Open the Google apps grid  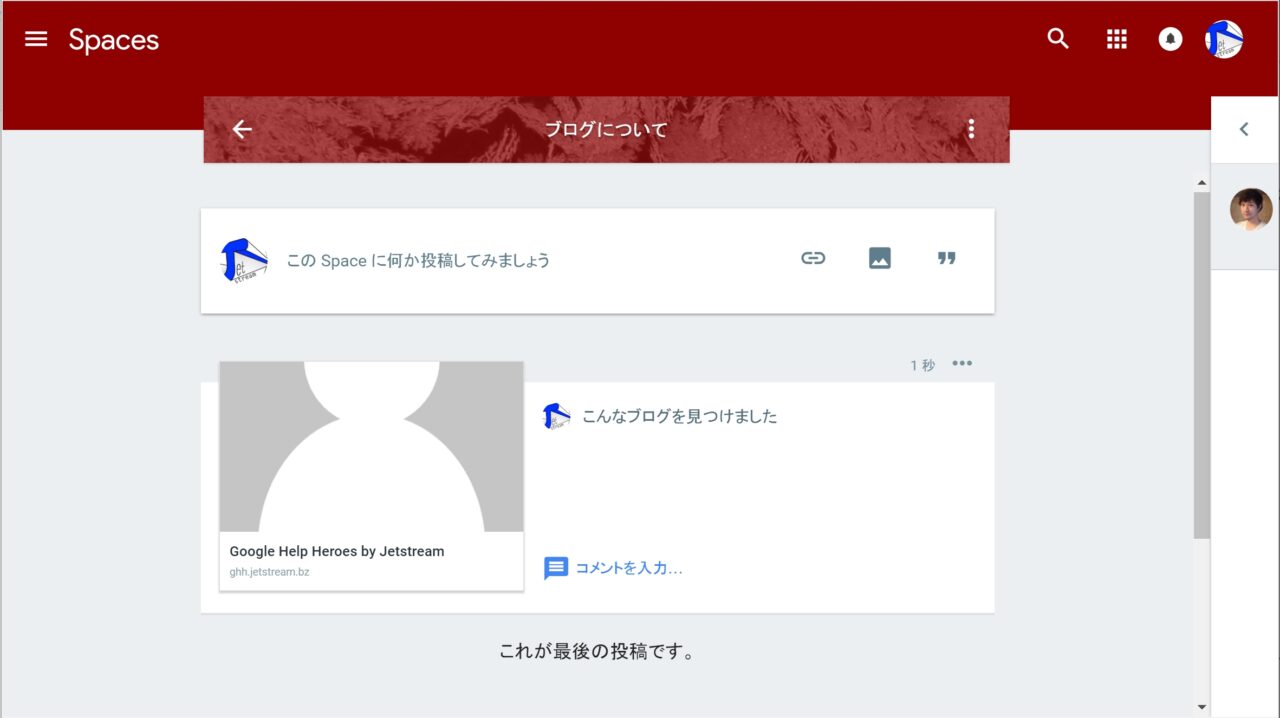(x=1116, y=39)
